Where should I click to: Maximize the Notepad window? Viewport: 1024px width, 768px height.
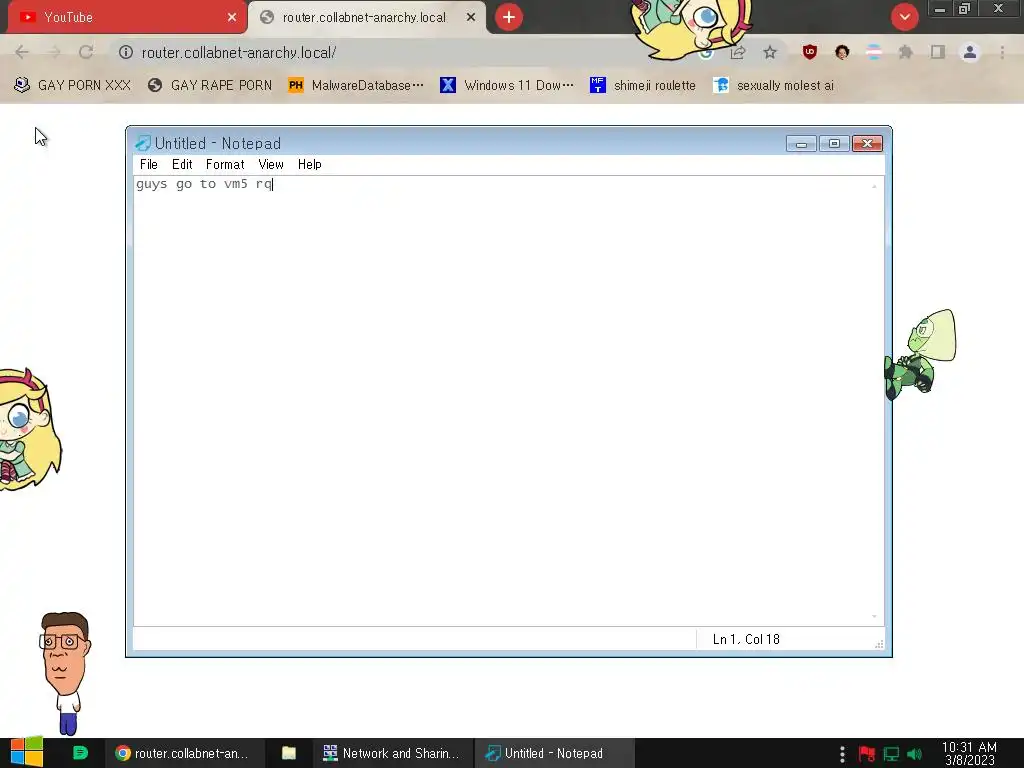pos(834,144)
